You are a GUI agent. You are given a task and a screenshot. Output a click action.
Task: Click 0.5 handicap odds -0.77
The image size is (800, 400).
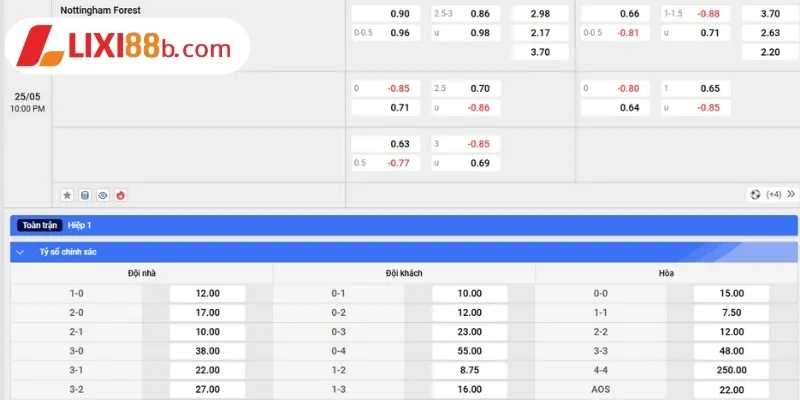386,163
